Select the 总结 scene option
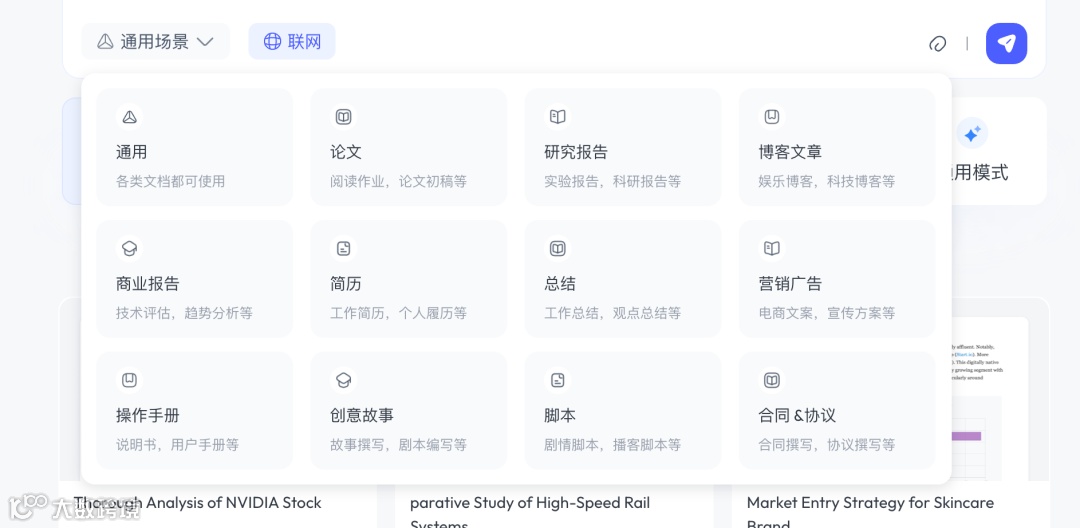Image resolution: width=1080 pixels, height=528 pixels. pos(623,279)
